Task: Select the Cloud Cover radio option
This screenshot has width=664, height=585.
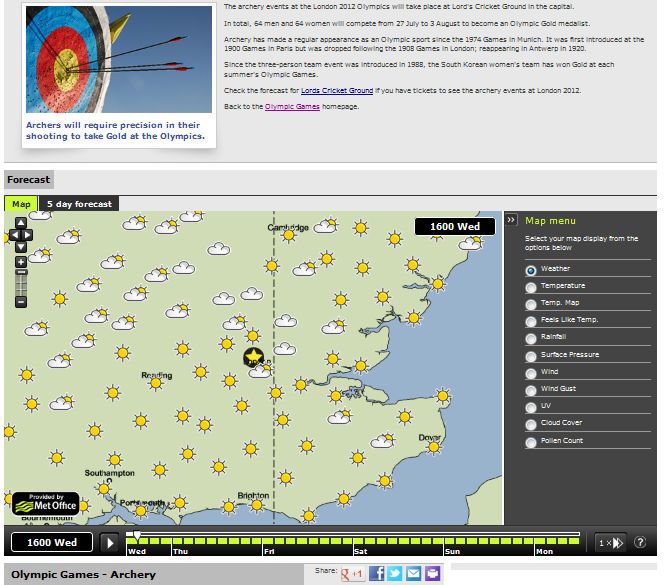Action: (531, 424)
